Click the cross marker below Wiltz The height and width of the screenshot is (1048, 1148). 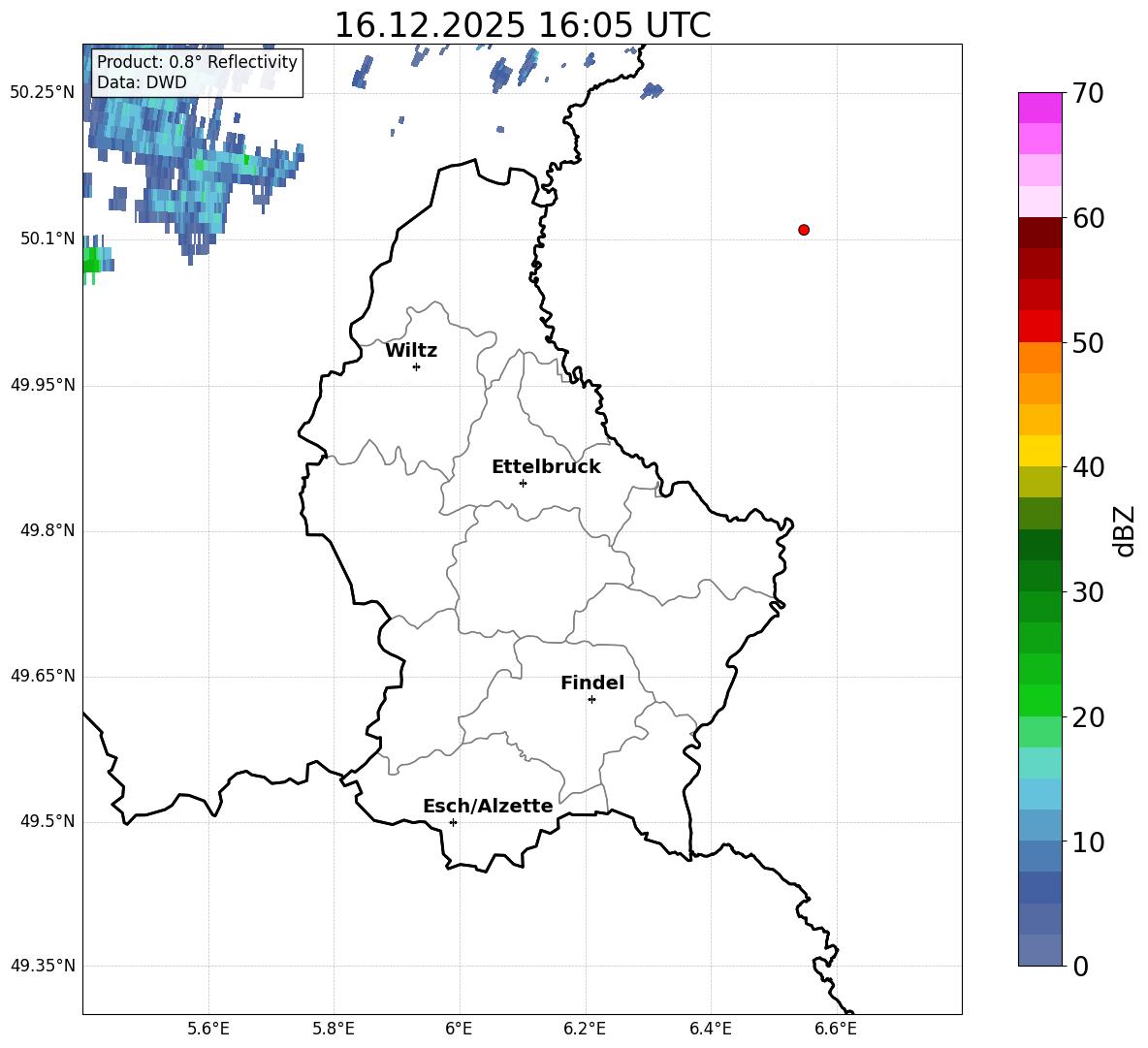[417, 367]
